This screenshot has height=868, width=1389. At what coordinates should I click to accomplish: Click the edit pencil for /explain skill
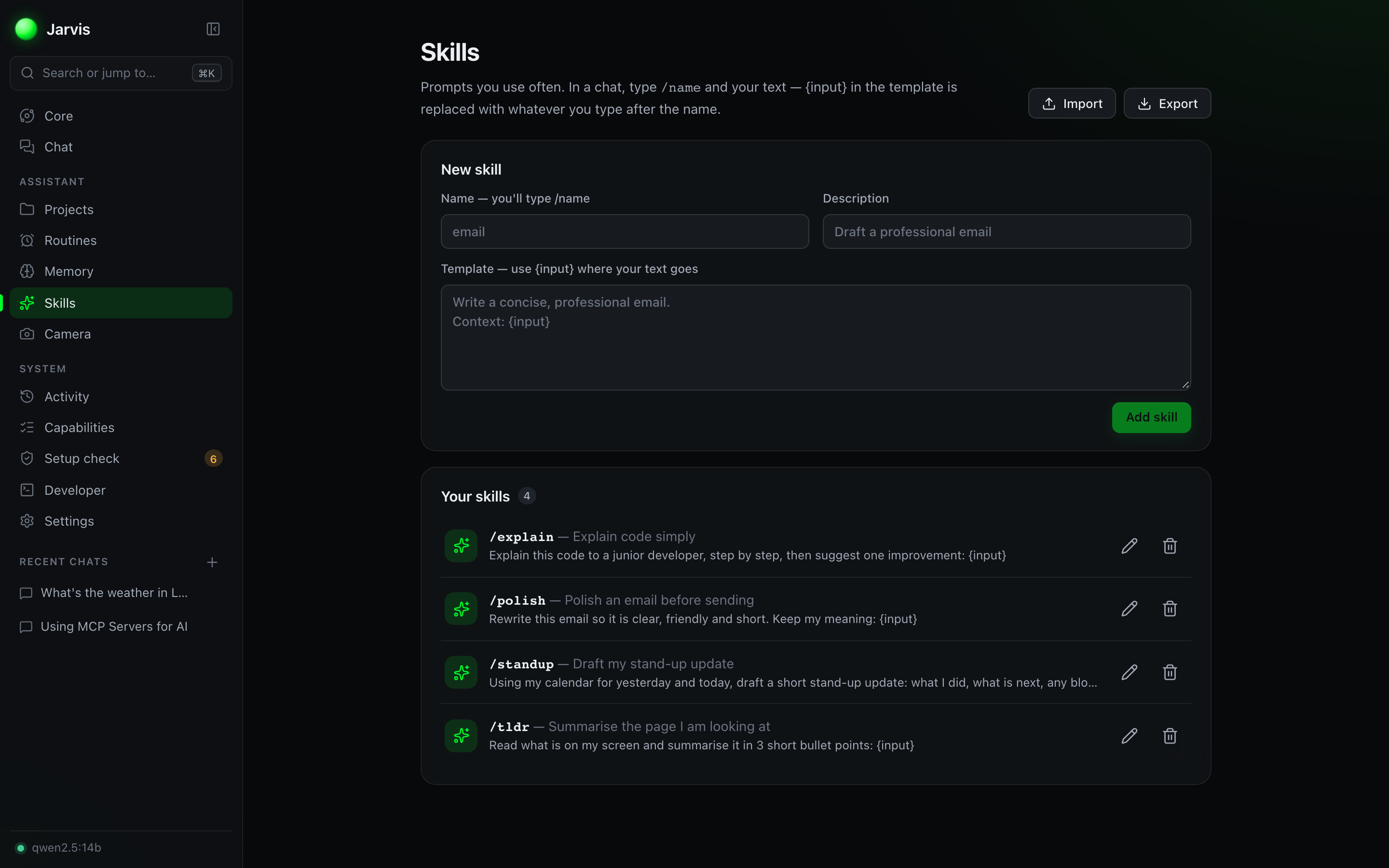pos(1129,545)
